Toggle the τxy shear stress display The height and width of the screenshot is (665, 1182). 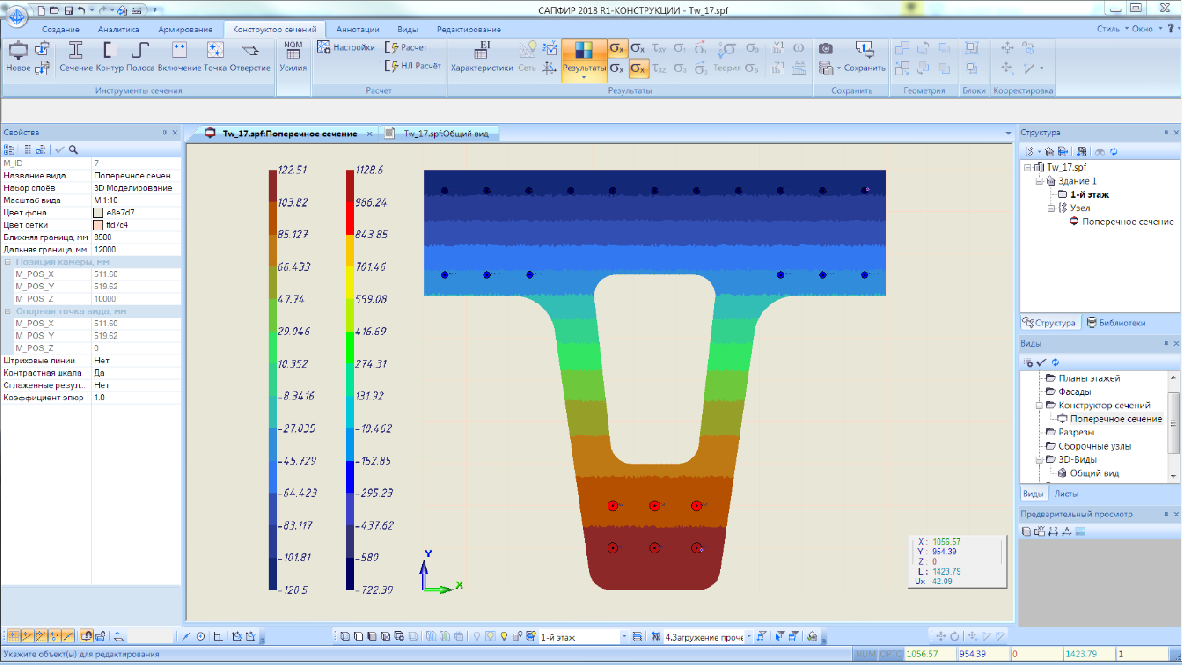coord(658,48)
